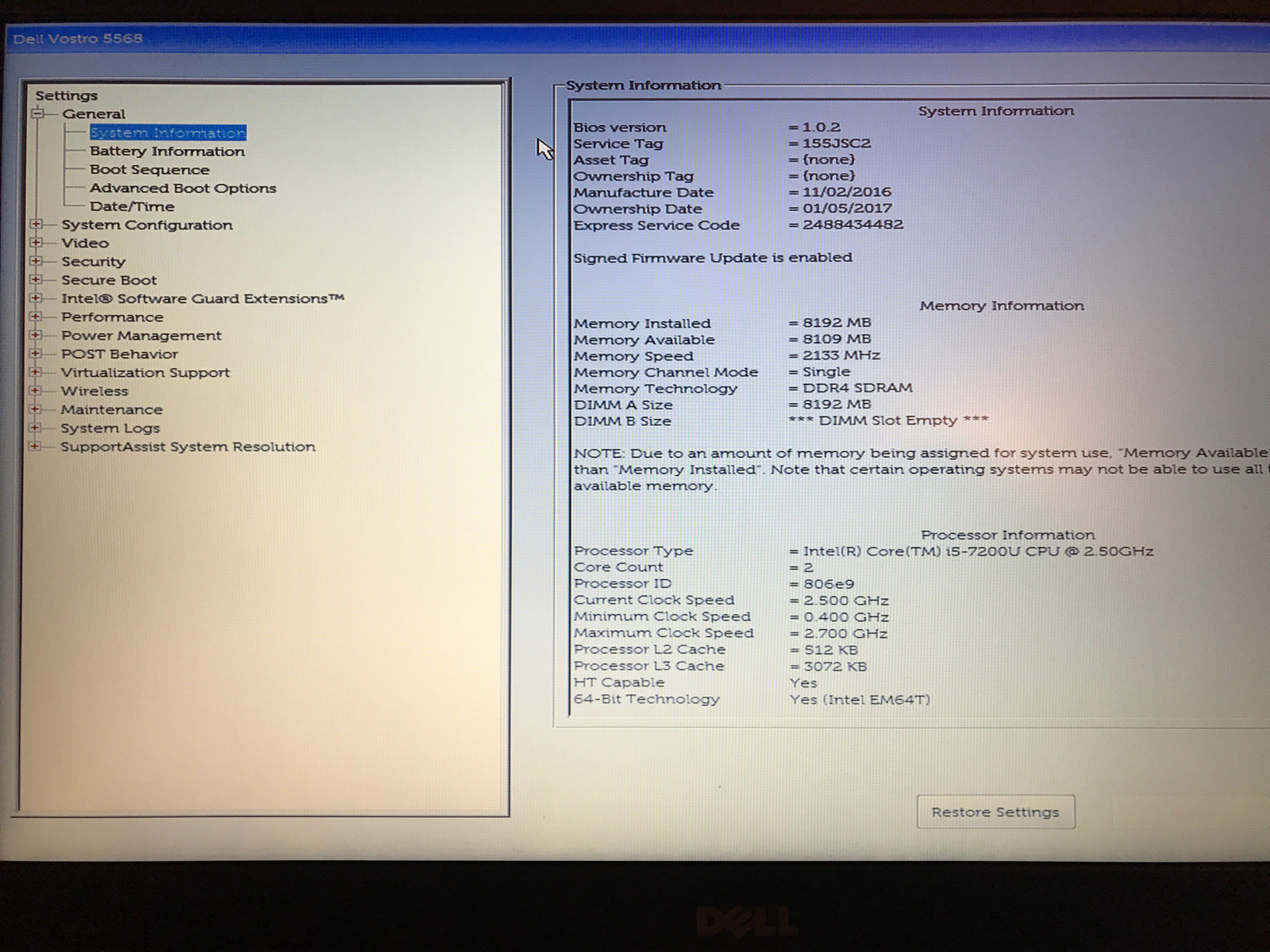
Task: Click the Memory Channel Mode value Single
Action: 825,372
